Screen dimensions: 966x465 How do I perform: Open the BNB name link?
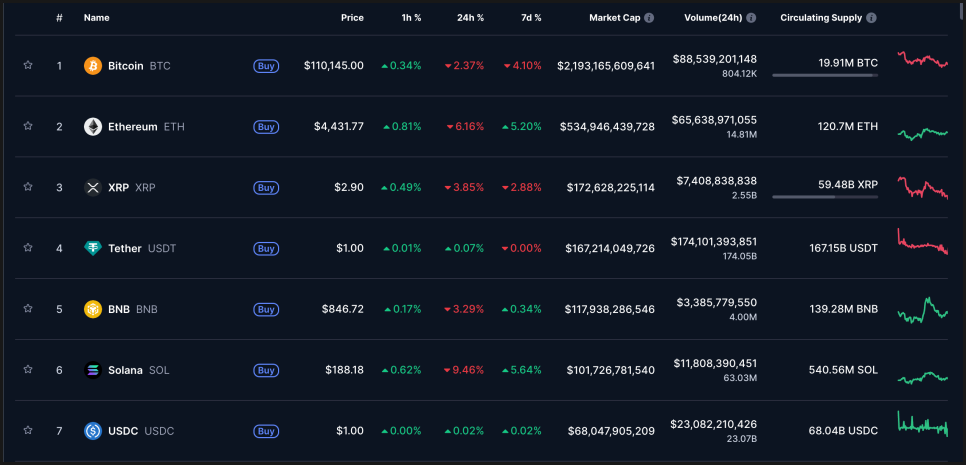(132, 309)
